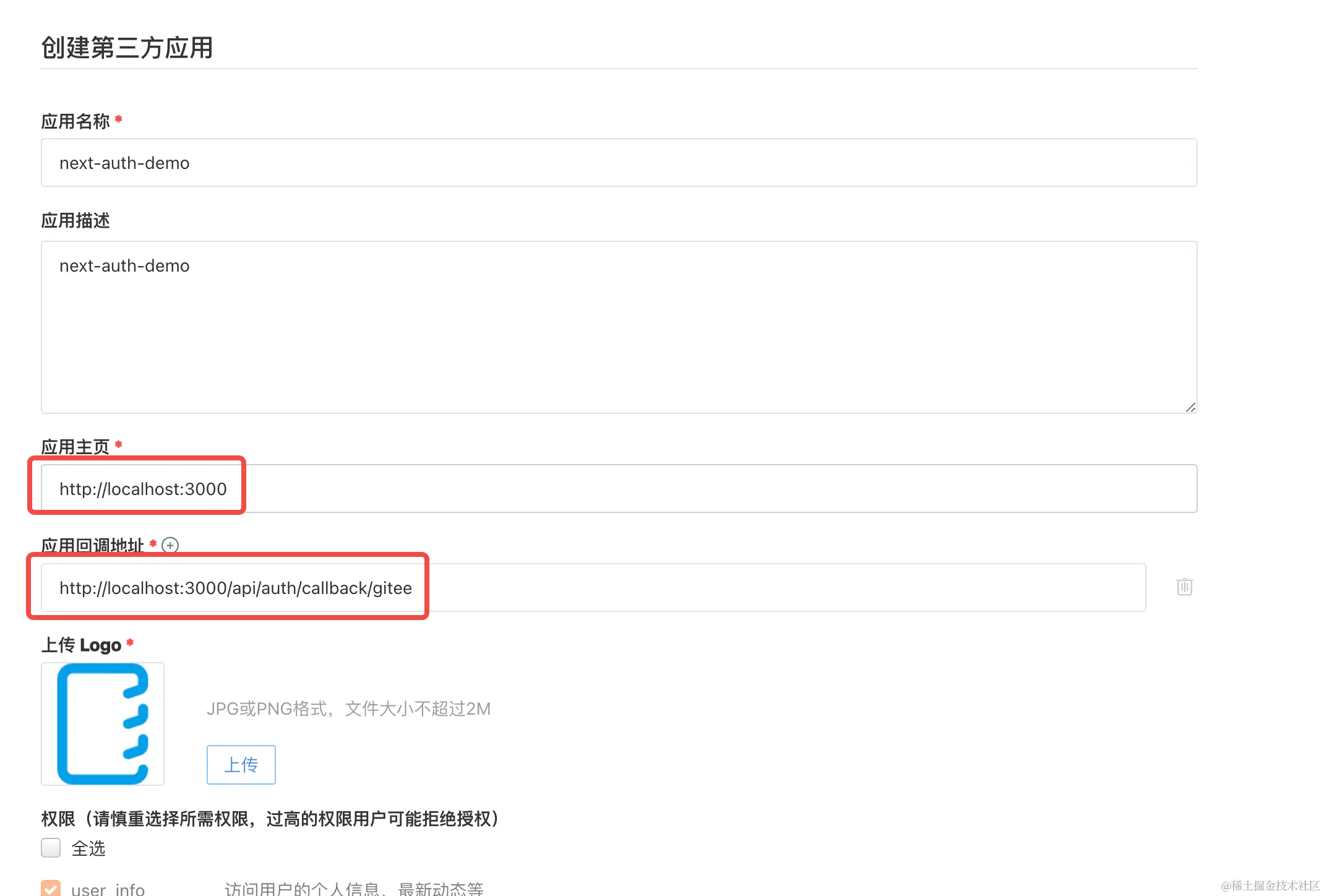Uncheck the user_info permission checkbox
The width and height of the screenshot is (1324, 896).
point(51,888)
